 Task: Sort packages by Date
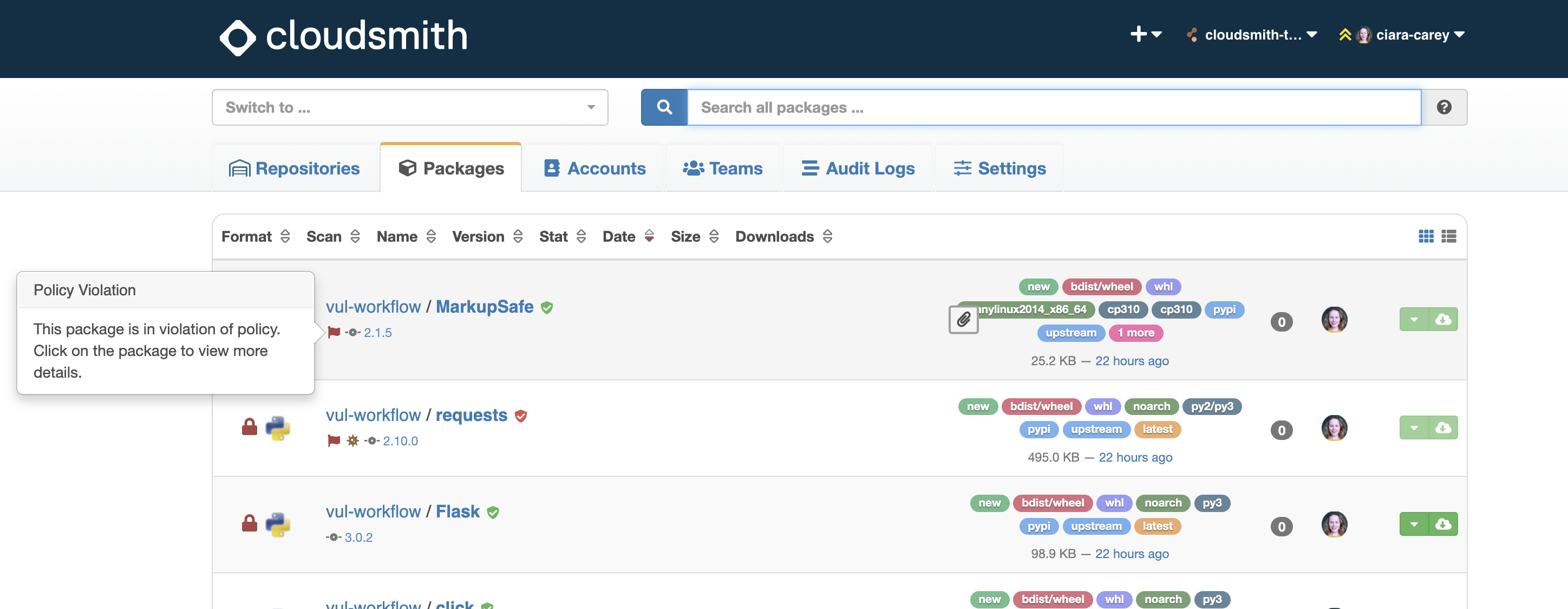click(x=628, y=236)
